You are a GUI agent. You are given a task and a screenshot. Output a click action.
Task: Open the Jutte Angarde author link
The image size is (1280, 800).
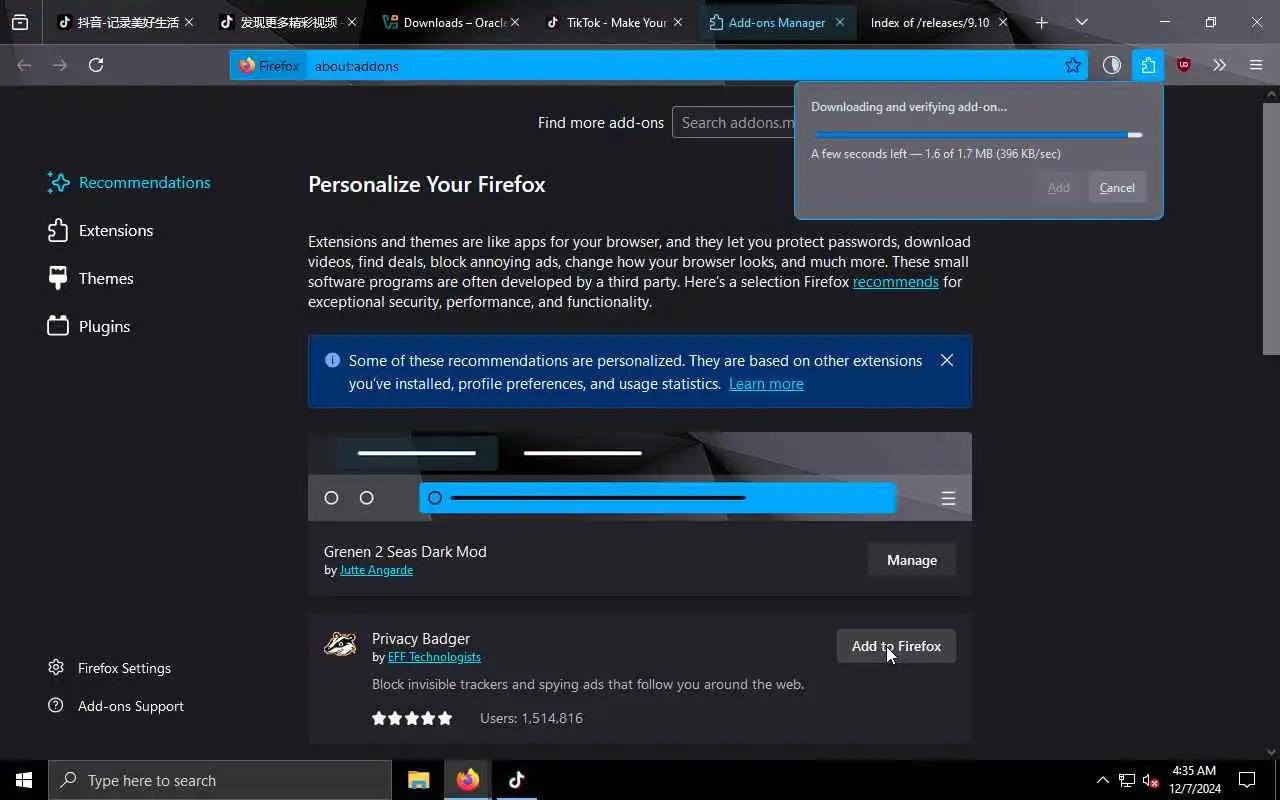376,570
